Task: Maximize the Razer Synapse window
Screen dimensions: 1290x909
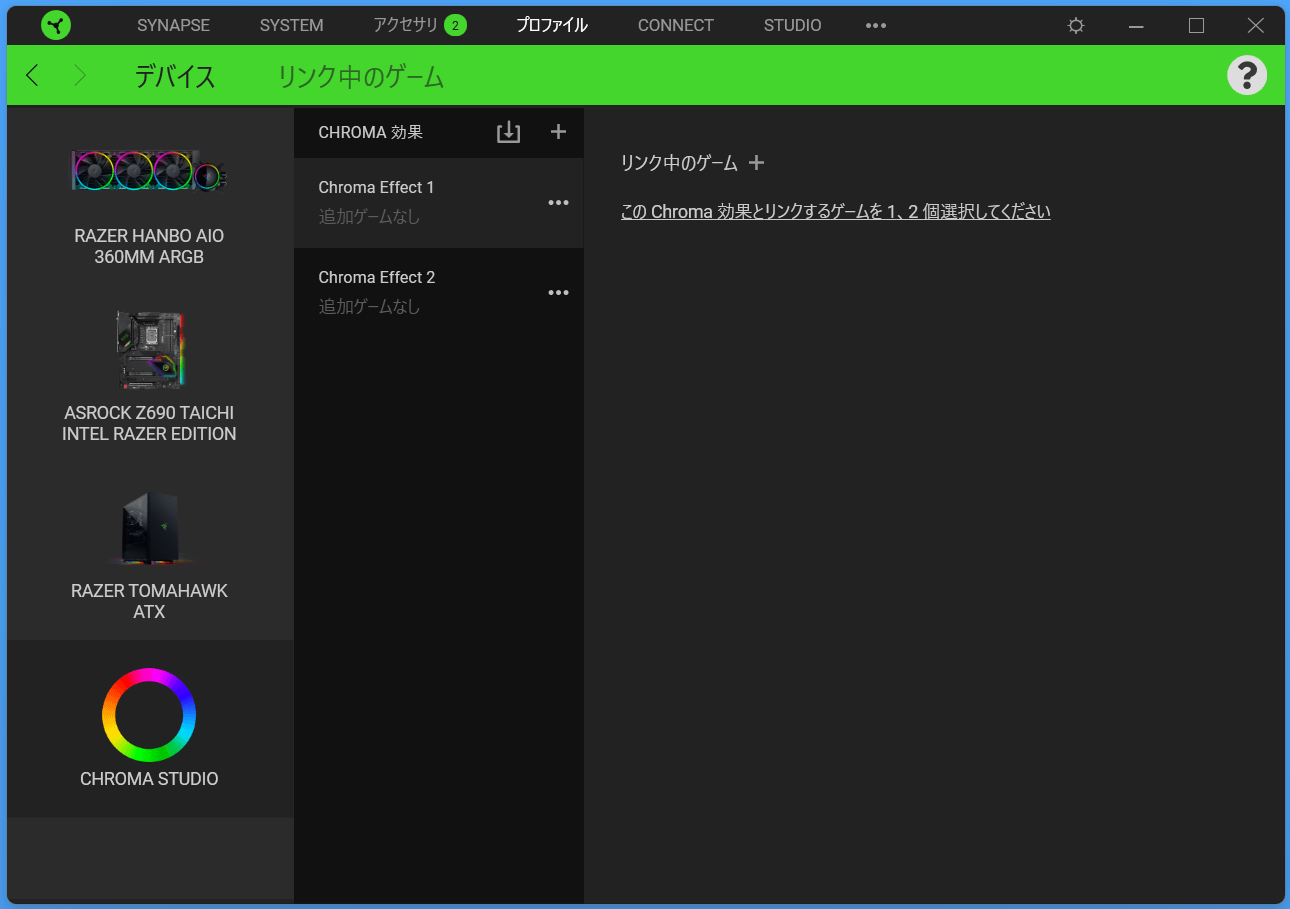Action: [x=1196, y=26]
